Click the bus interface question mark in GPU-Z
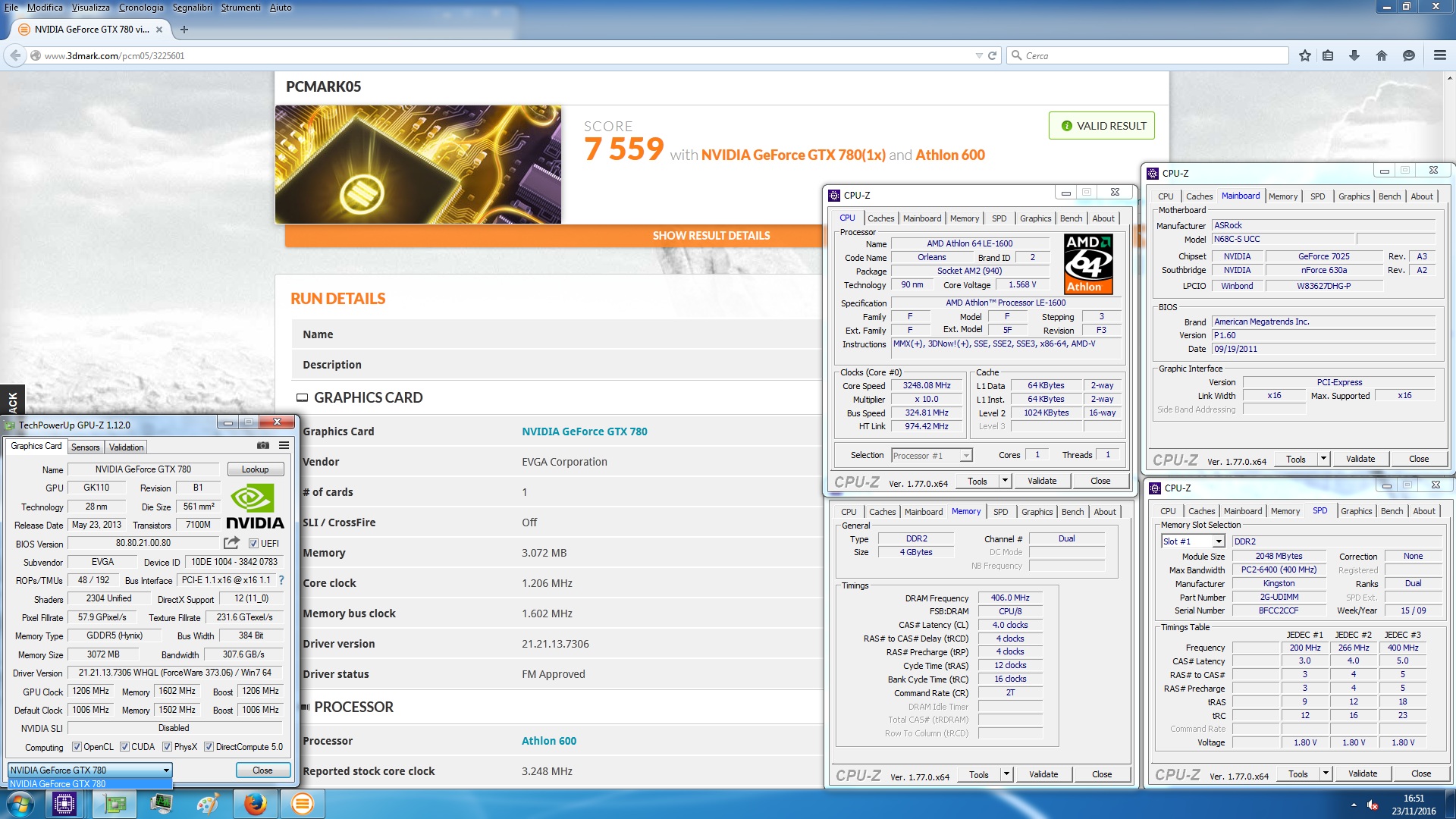 pos(281,580)
